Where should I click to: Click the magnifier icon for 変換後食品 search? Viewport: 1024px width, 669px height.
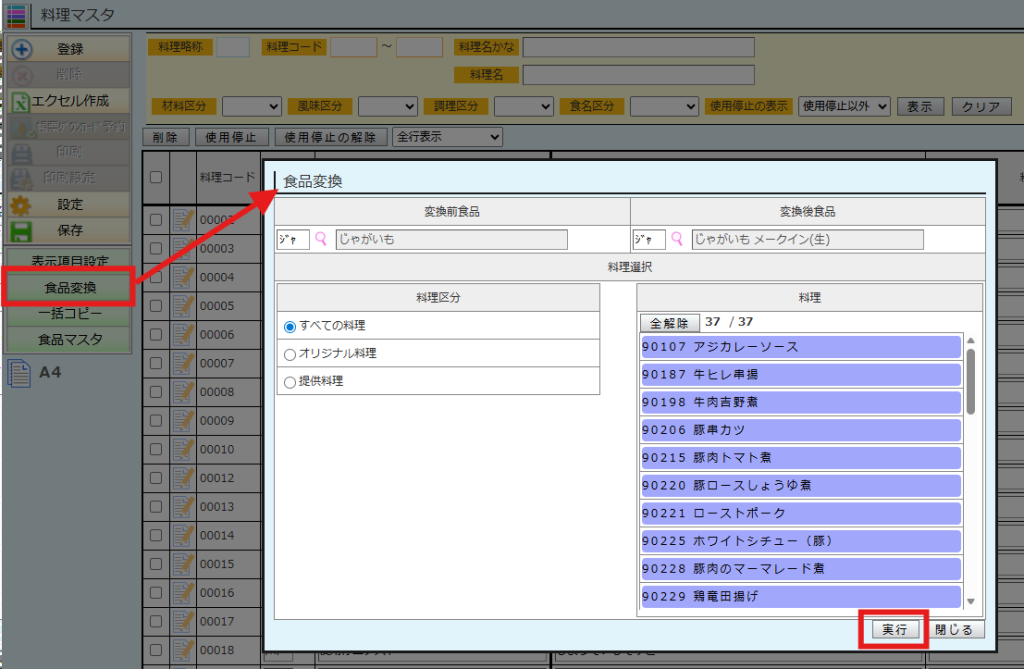pos(678,239)
